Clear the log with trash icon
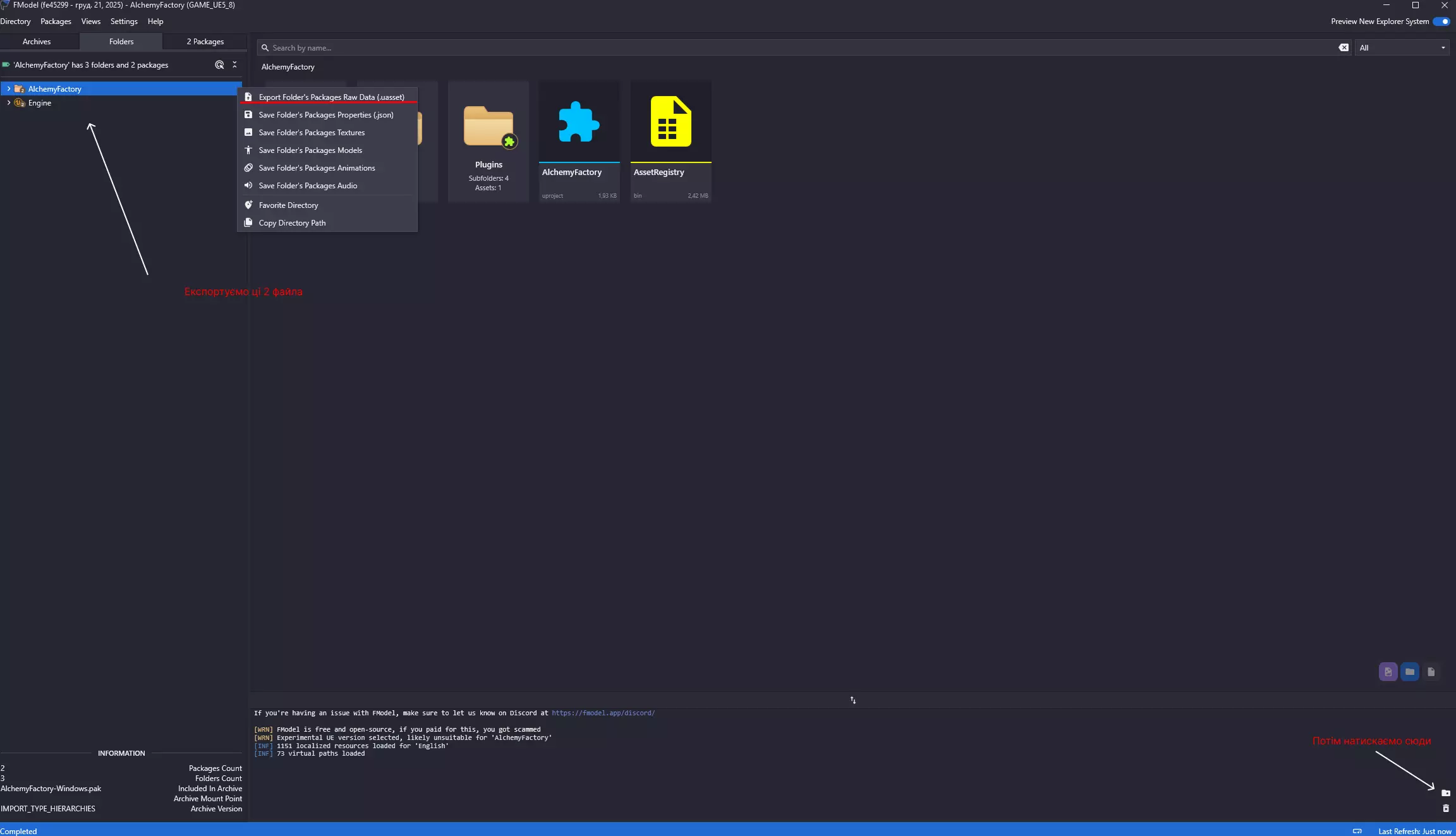The height and width of the screenshot is (836, 1456). pos(1445,808)
